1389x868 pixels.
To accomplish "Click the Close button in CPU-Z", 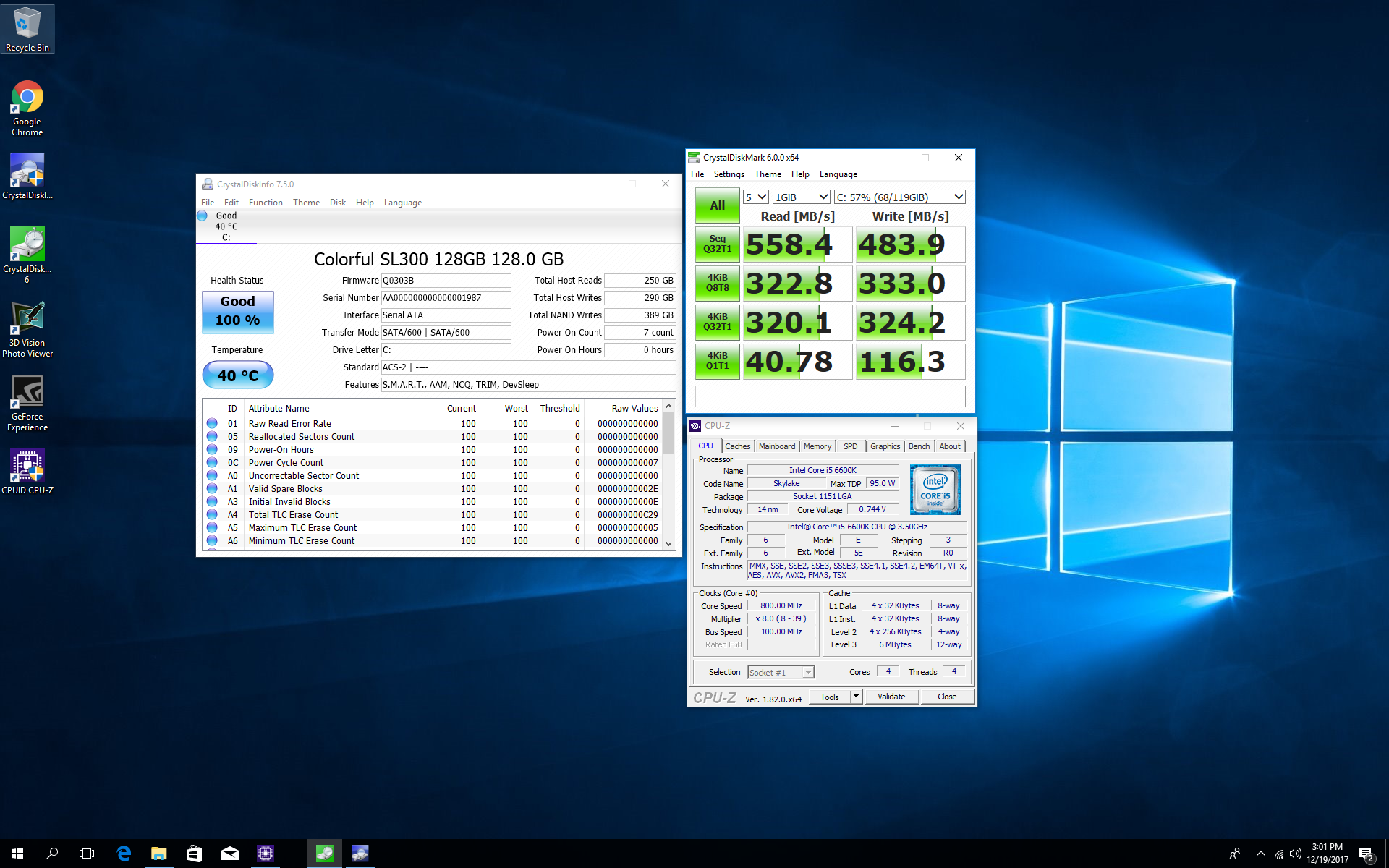I will coord(947,697).
